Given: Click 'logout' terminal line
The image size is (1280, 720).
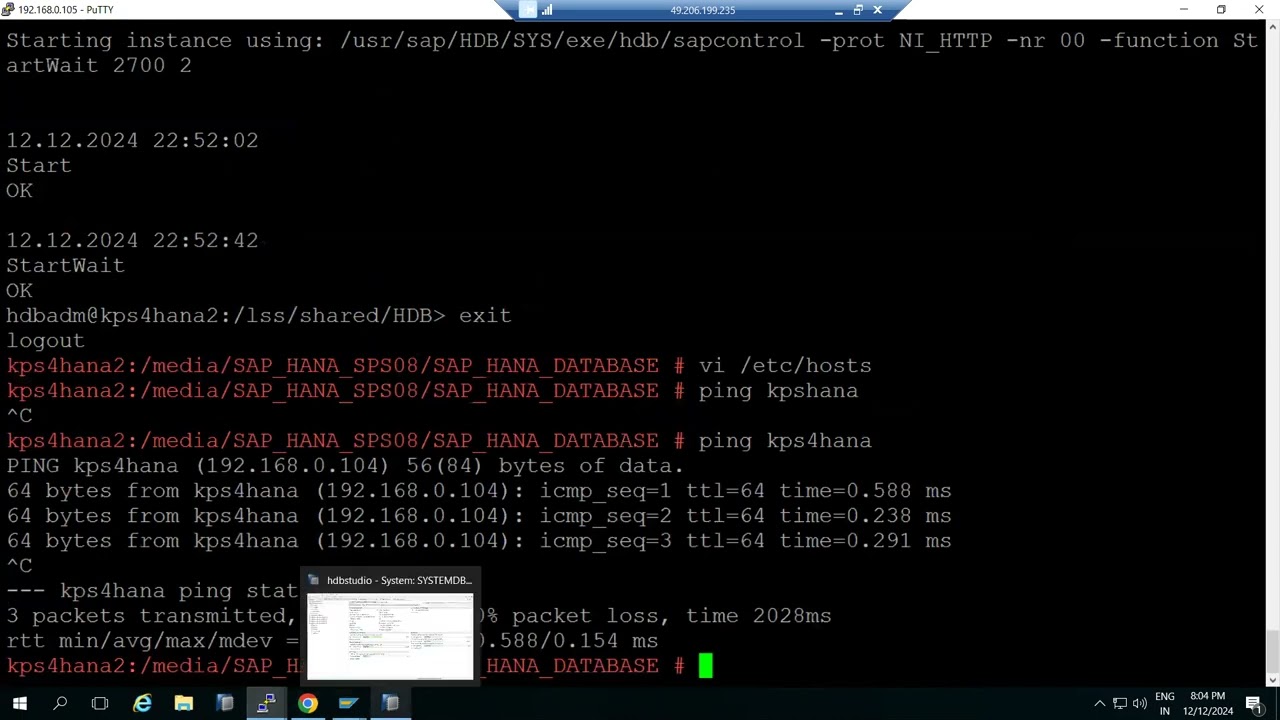Looking at the screenshot, I should pos(45,341).
